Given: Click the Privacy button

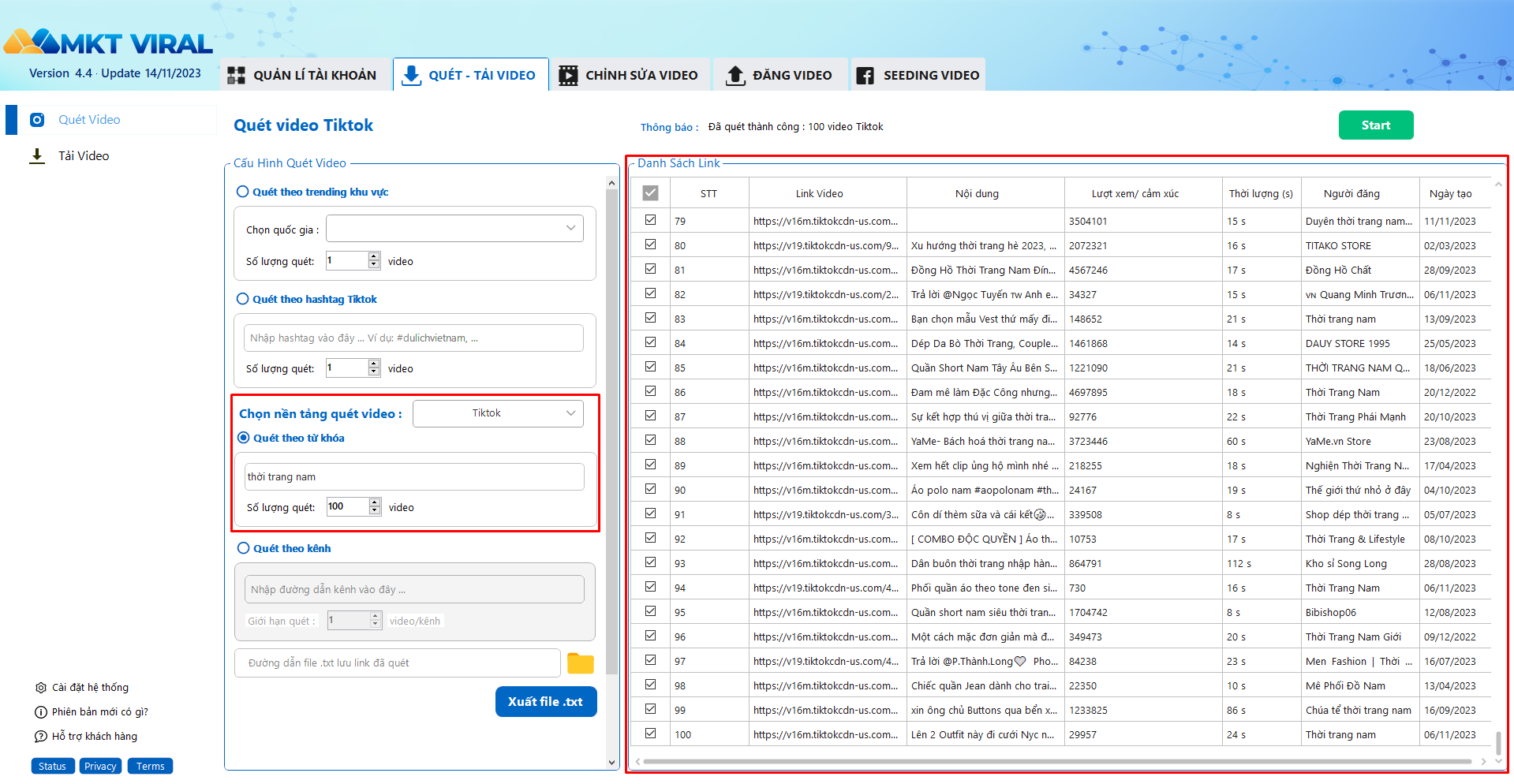Looking at the screenshot, I should (x=100, y=766).
